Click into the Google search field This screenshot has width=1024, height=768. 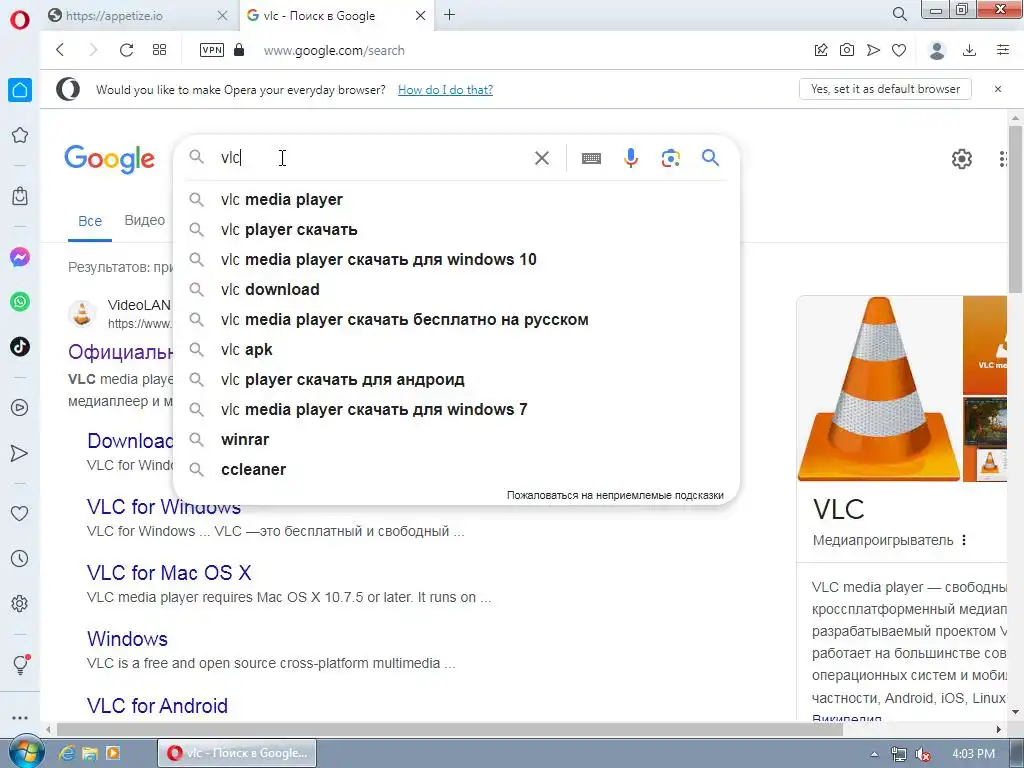[x=372, y=158]
